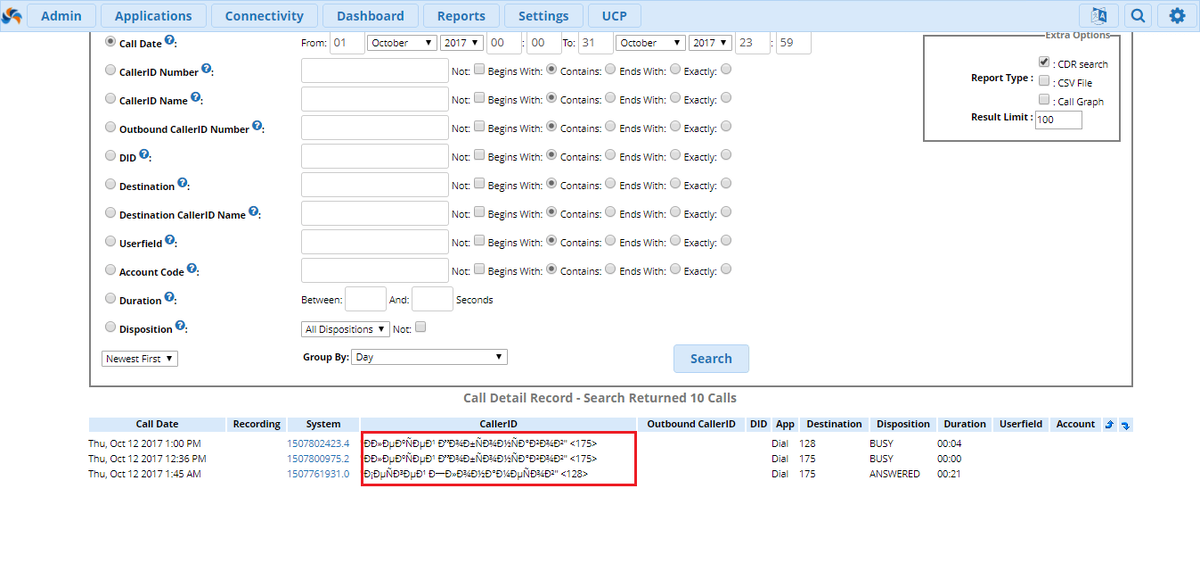Click the Thu, Oct 12 2017 12:36 PM cell
The width and height of the screenshot is (1200, 588).
[147, 458]
